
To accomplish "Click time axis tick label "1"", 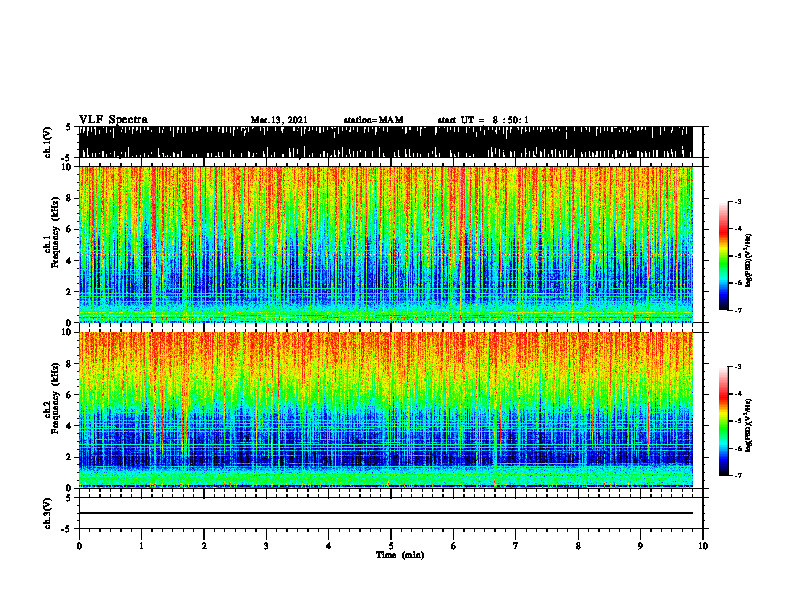I will [x=141, y=546].
